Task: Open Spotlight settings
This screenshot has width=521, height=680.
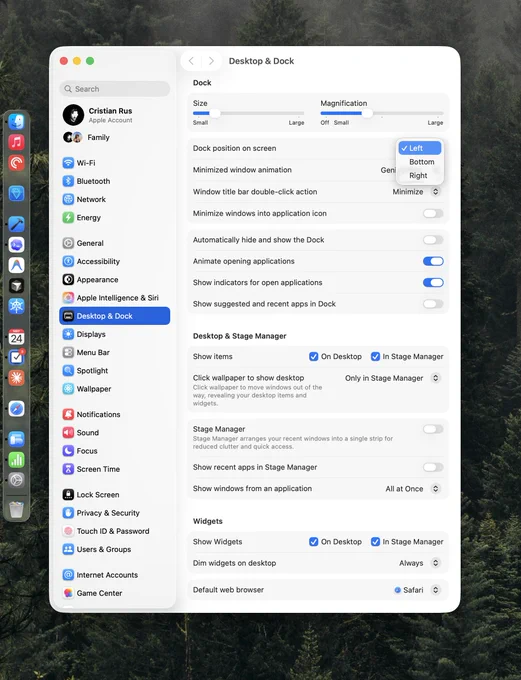Action: tap(115, 370)
